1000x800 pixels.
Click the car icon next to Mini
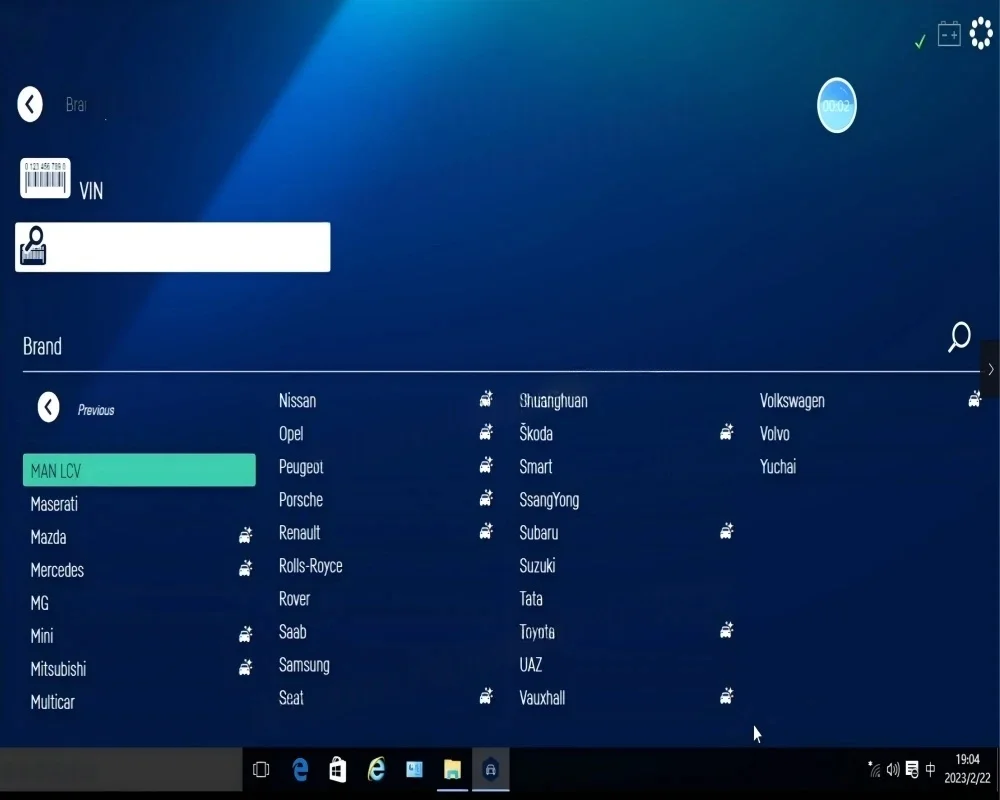pos(246,633)
